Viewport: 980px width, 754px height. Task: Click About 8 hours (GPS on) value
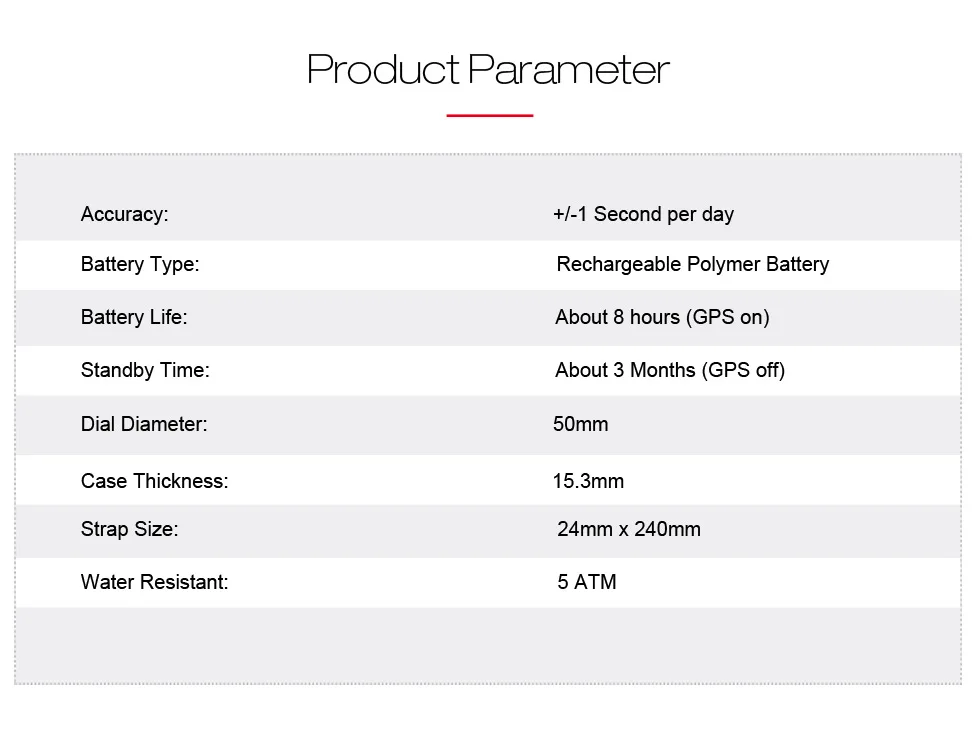click(x=662, y=318)
